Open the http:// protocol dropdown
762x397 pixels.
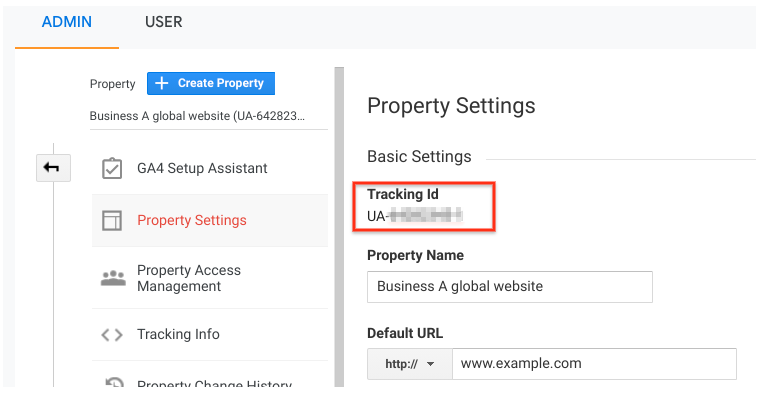coord(410,364)
